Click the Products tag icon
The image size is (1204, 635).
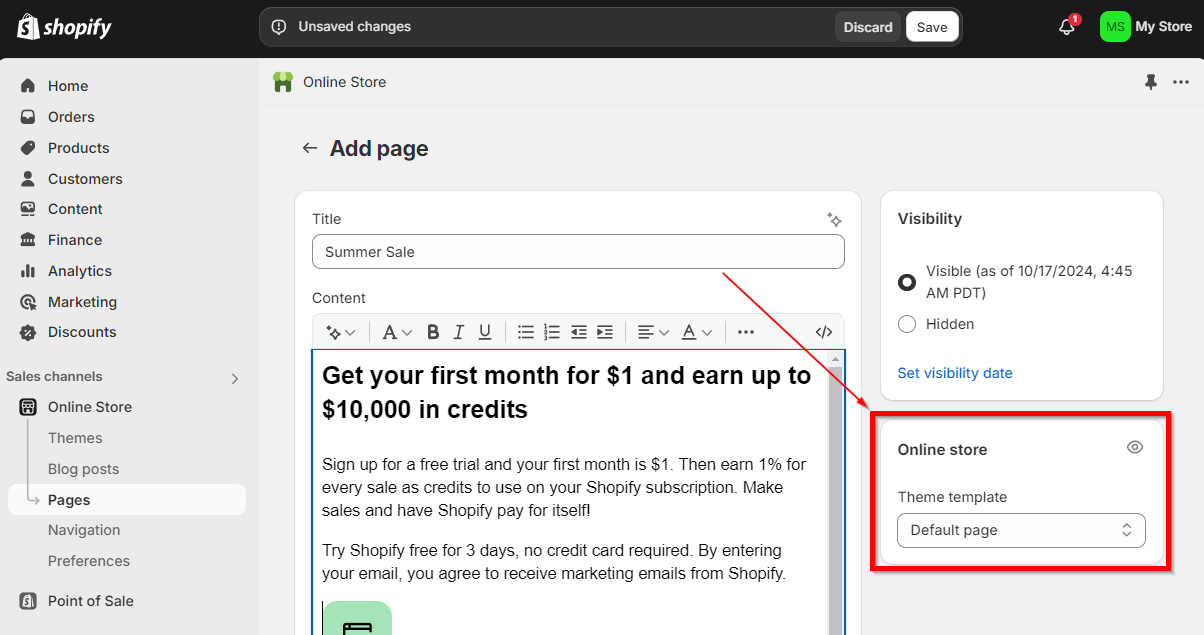(x=28, y=148)
